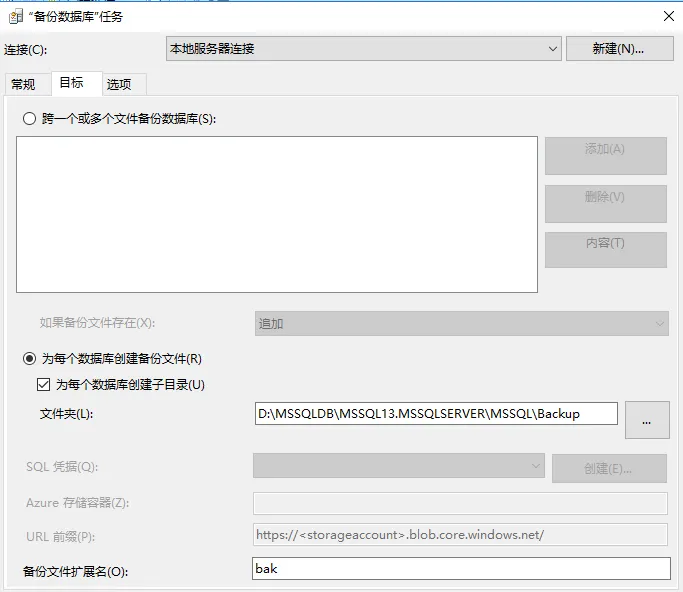Browse folder with the ... button
683x592 pixels.
pyautogui.click(x=647, y=420)
